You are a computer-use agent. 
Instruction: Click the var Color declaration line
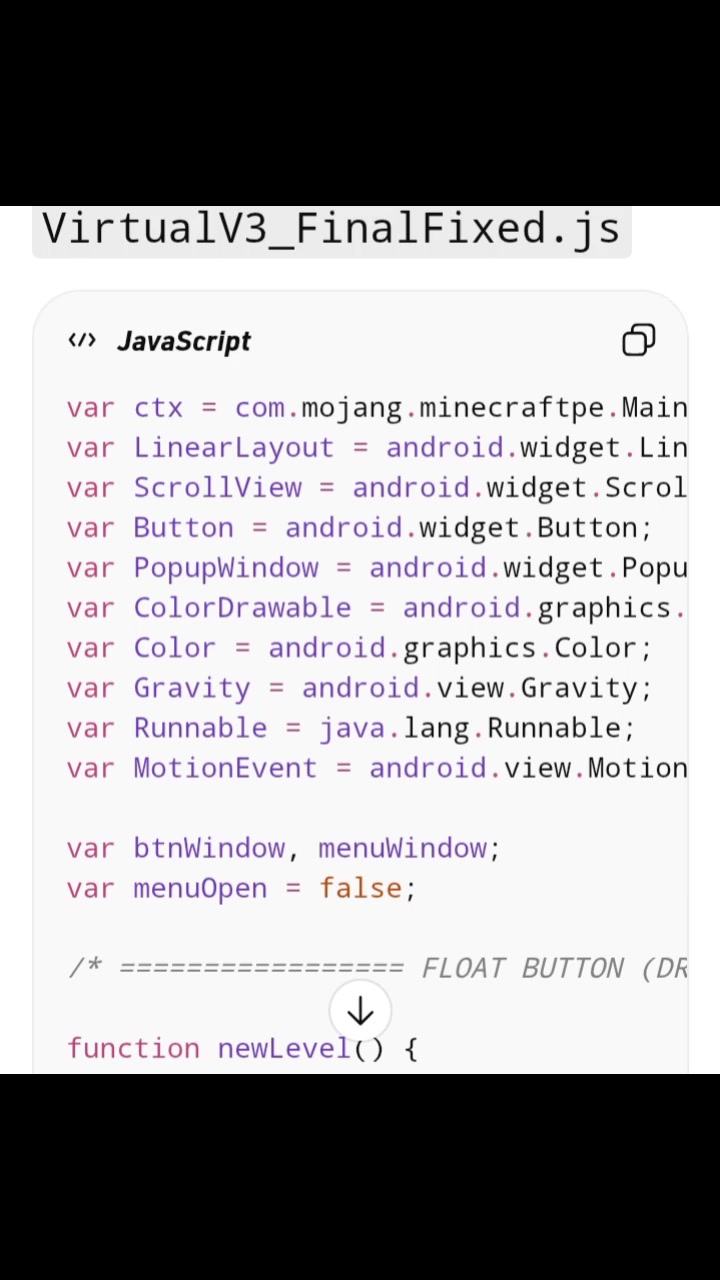point(359,648)
